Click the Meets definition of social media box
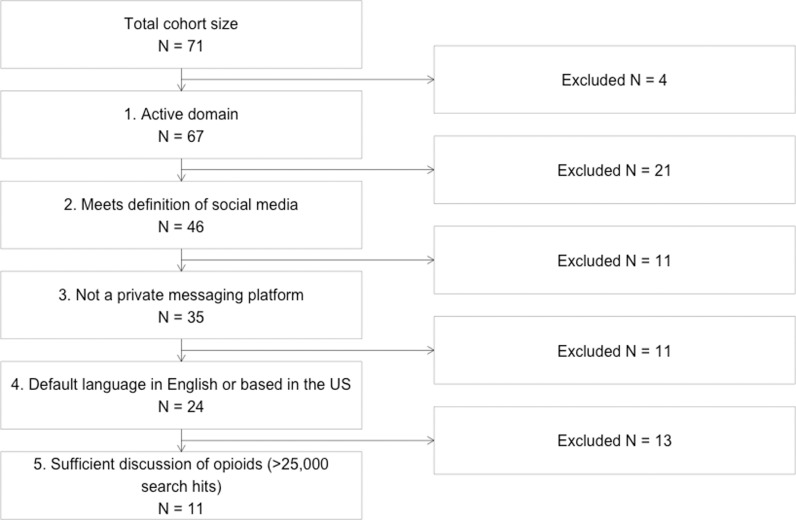The height and width of the screenshot is (520, 796). point(181,215)
